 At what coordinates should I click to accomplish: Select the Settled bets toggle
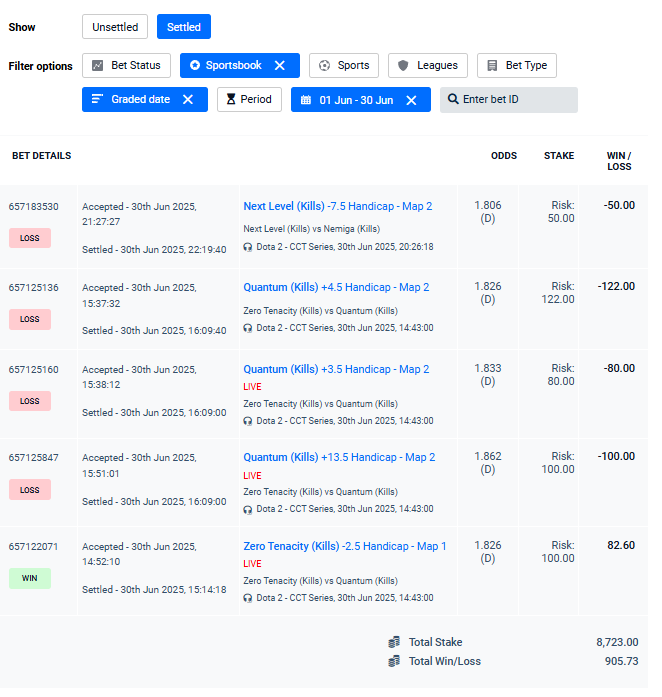[184, 27]
